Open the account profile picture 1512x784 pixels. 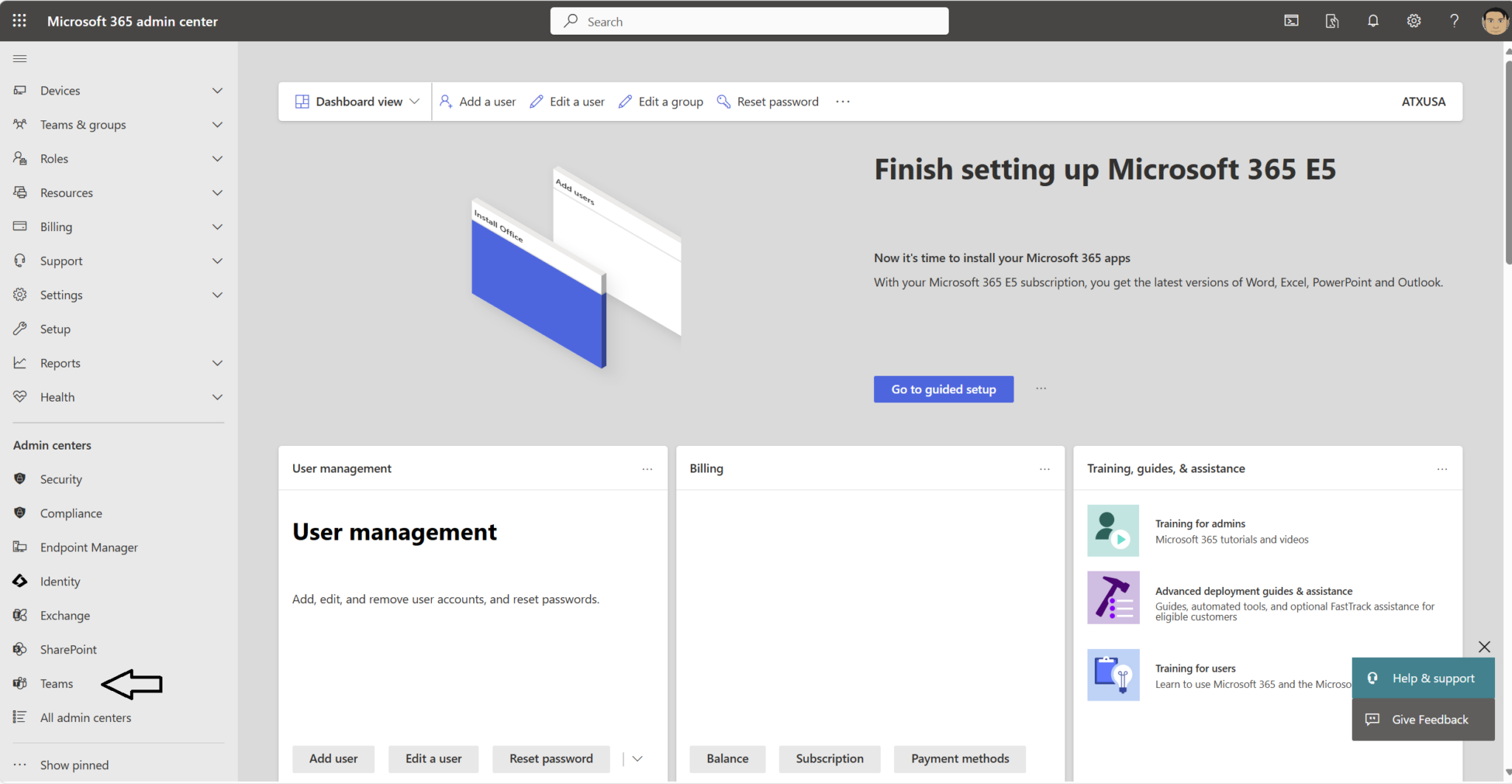point(1494,21)
